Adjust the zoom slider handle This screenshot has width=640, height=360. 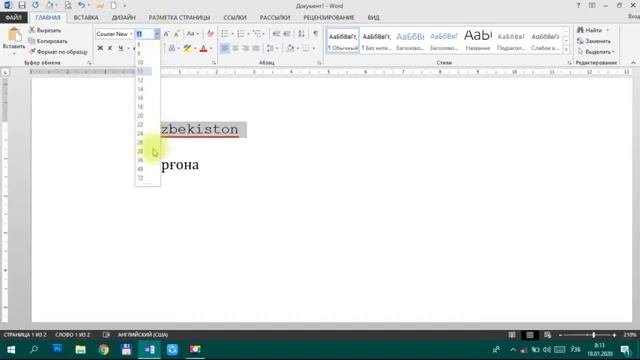pos(593,335)
